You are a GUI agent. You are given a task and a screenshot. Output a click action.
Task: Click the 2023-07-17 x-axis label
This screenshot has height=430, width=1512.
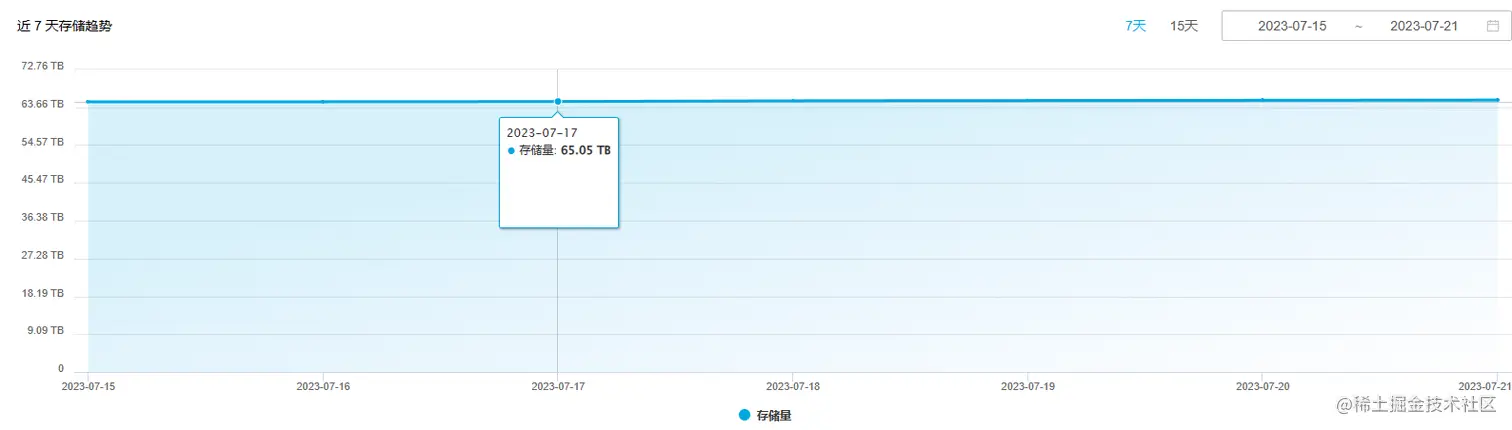(x=557, y=385)
